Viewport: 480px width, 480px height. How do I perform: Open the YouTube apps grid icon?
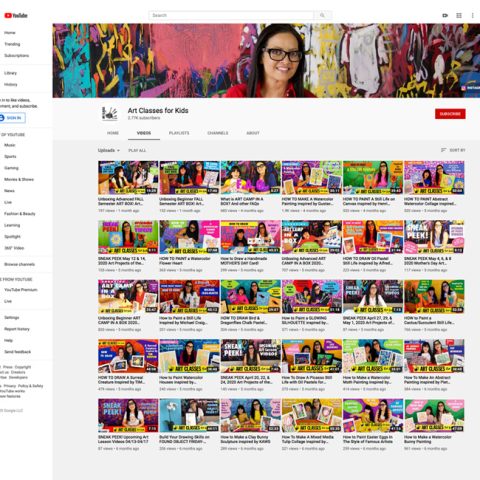(x=459, y=15)
